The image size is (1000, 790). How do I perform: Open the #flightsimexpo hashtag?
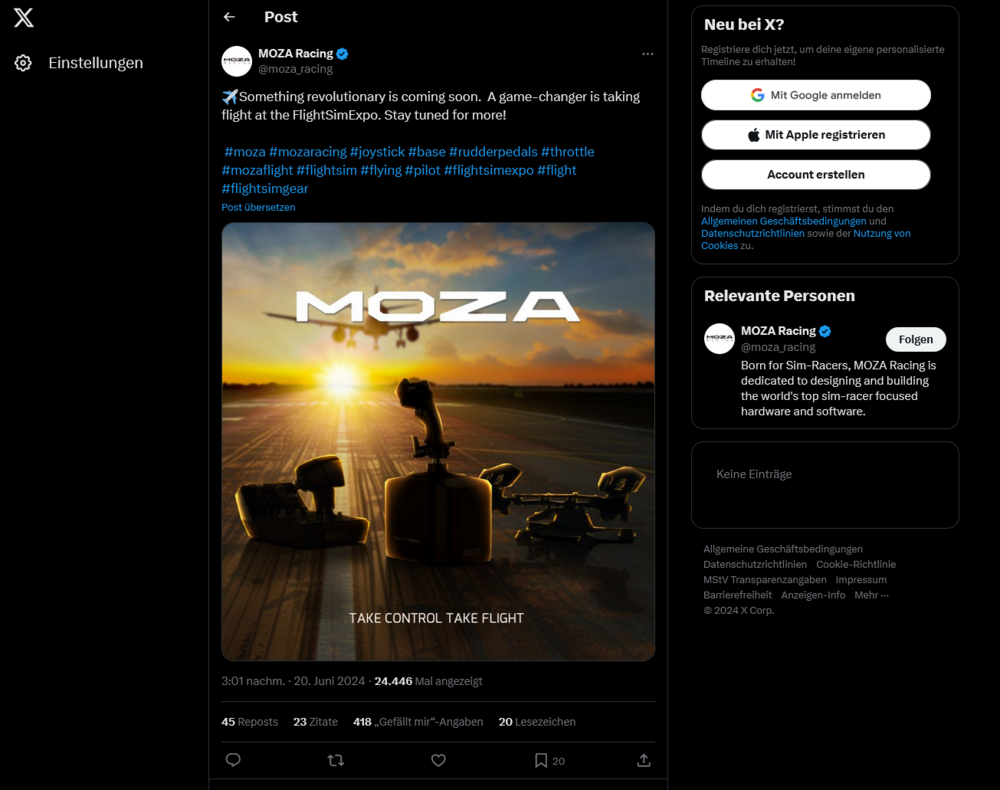click(x=488, y=170)
